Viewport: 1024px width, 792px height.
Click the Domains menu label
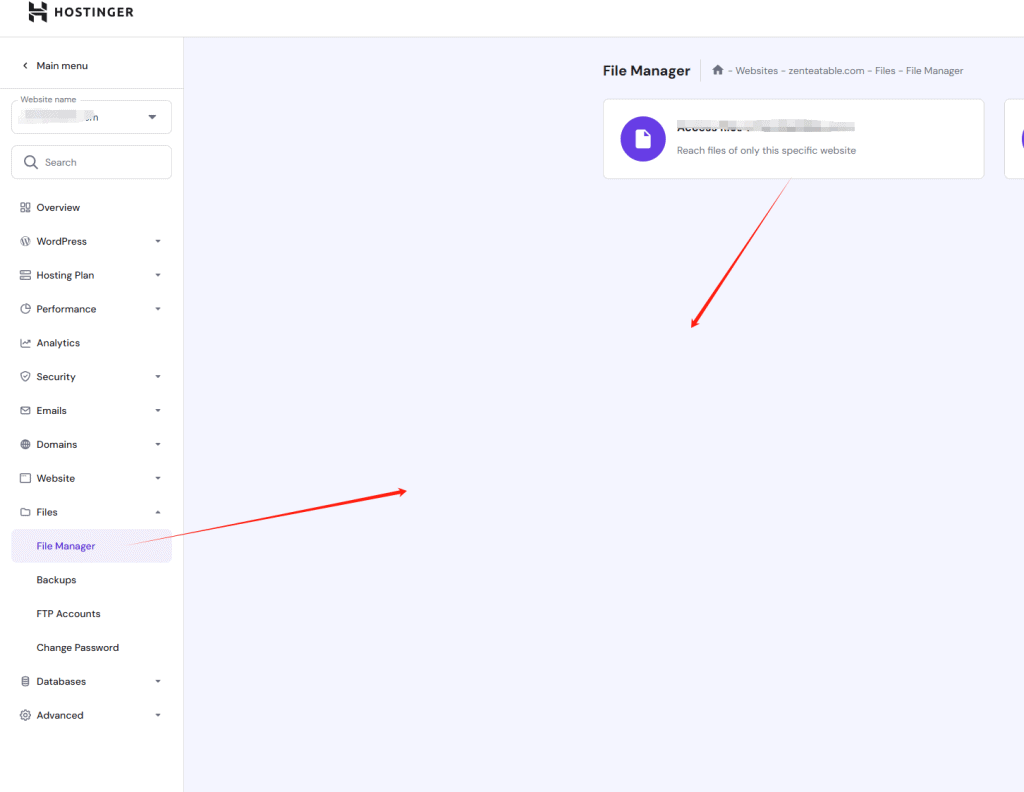(x=57, y=445)
